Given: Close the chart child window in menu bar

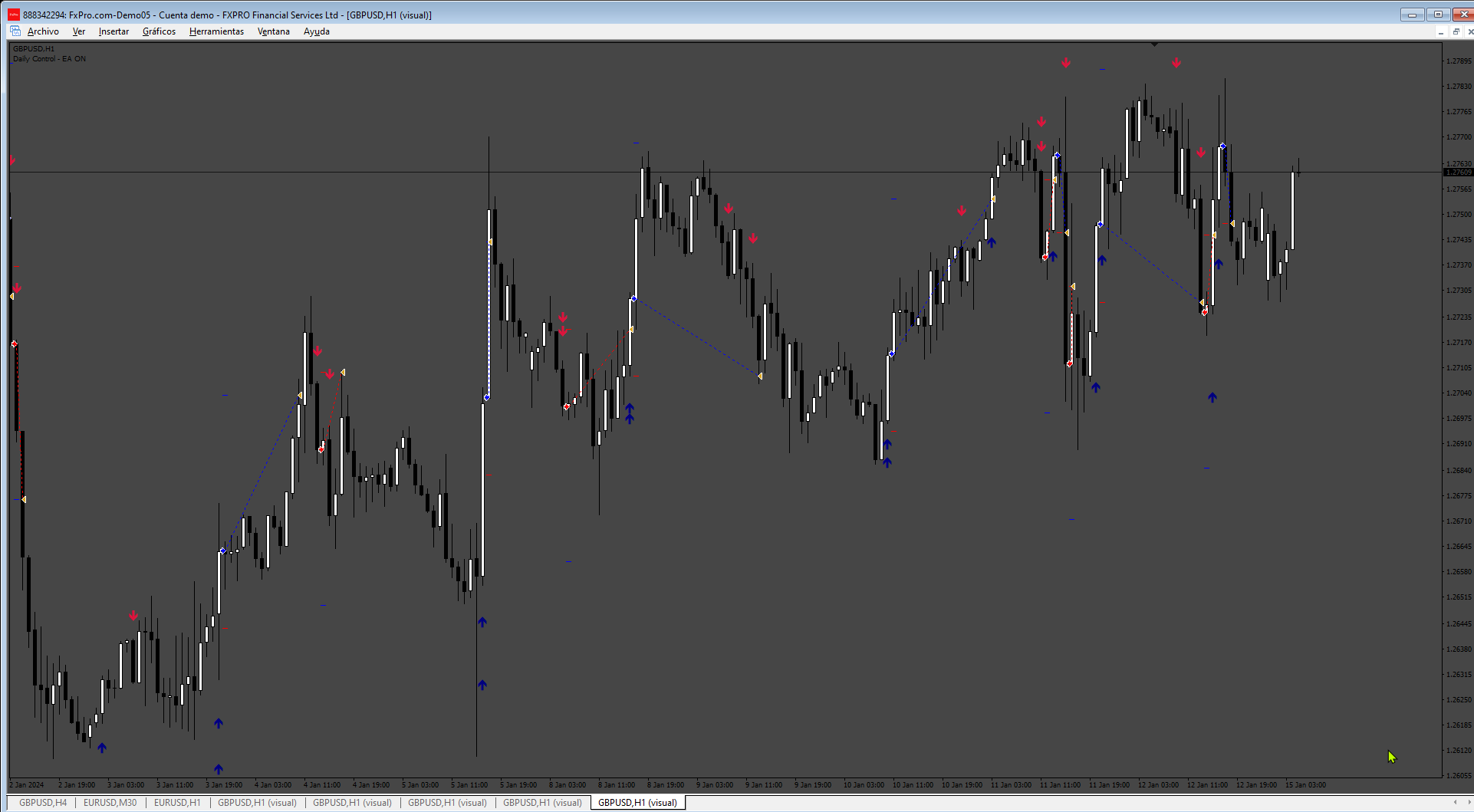Looking at the screenshot, I should [1469, 32].
